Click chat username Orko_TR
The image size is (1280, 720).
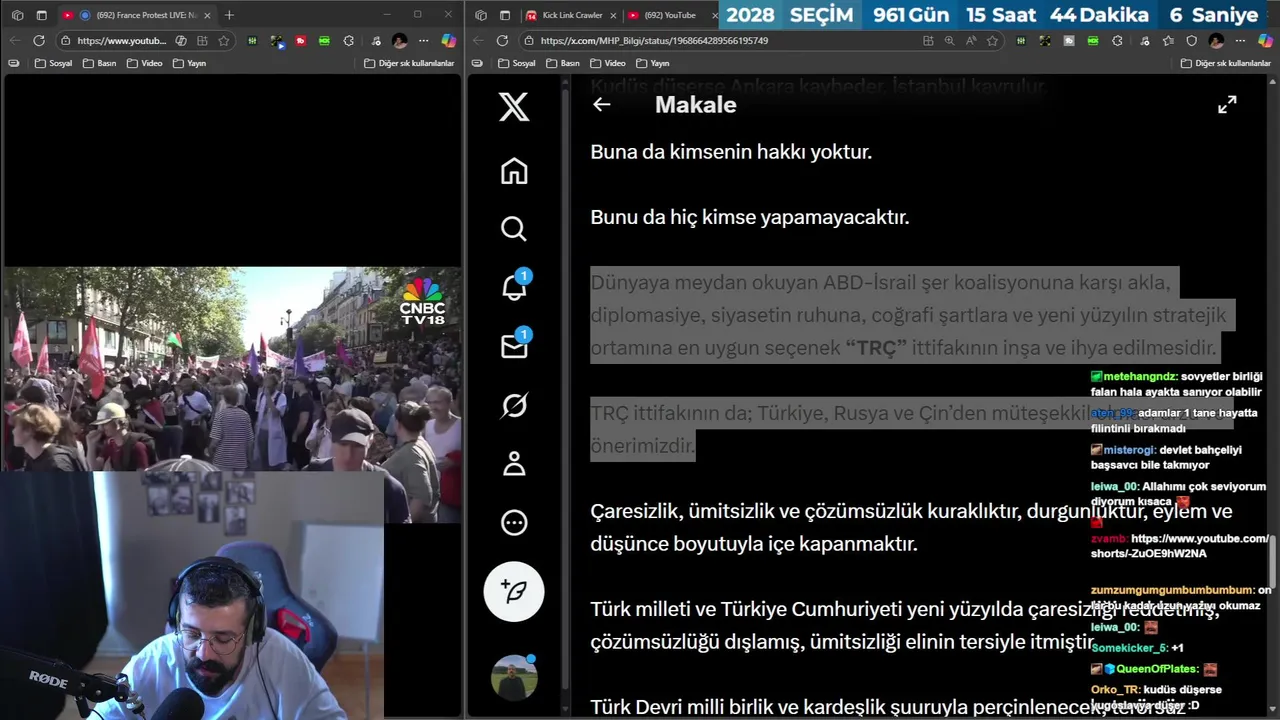[x=1115, y=689]
